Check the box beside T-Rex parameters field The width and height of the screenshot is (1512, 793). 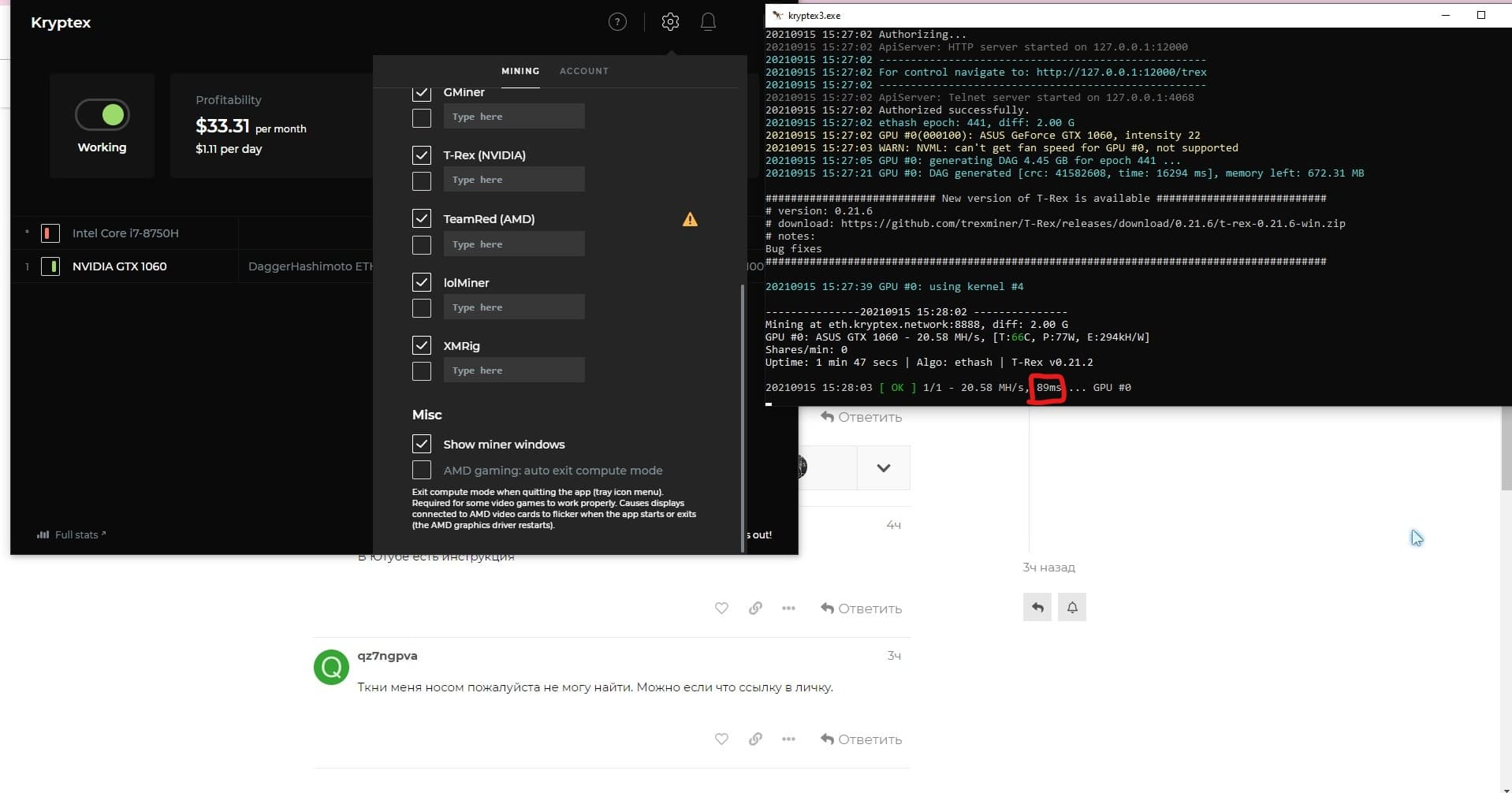(422, 181)
